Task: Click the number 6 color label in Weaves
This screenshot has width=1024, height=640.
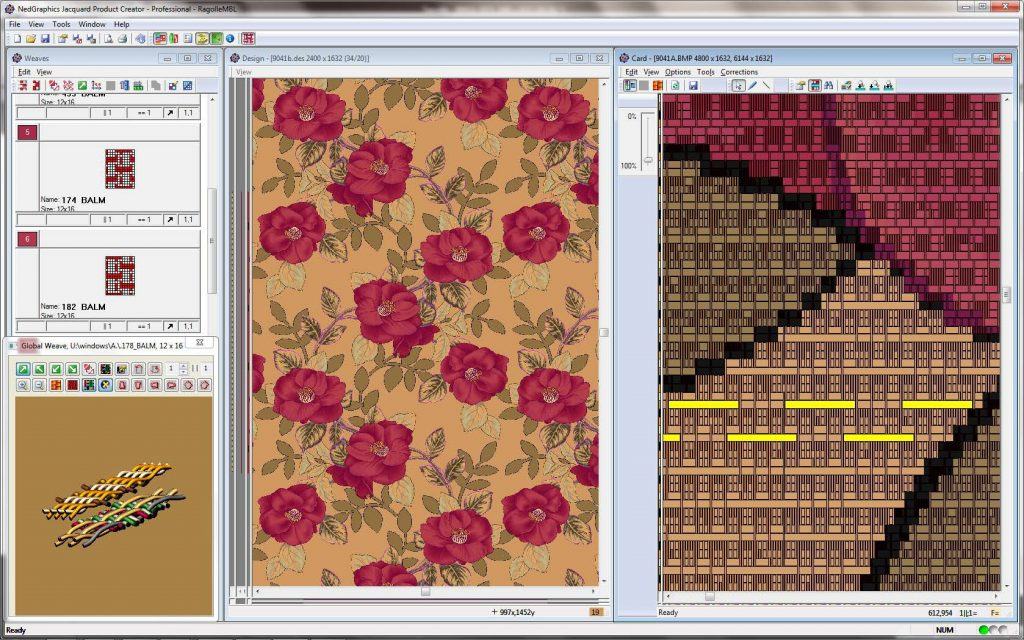Action: (27, 239)
